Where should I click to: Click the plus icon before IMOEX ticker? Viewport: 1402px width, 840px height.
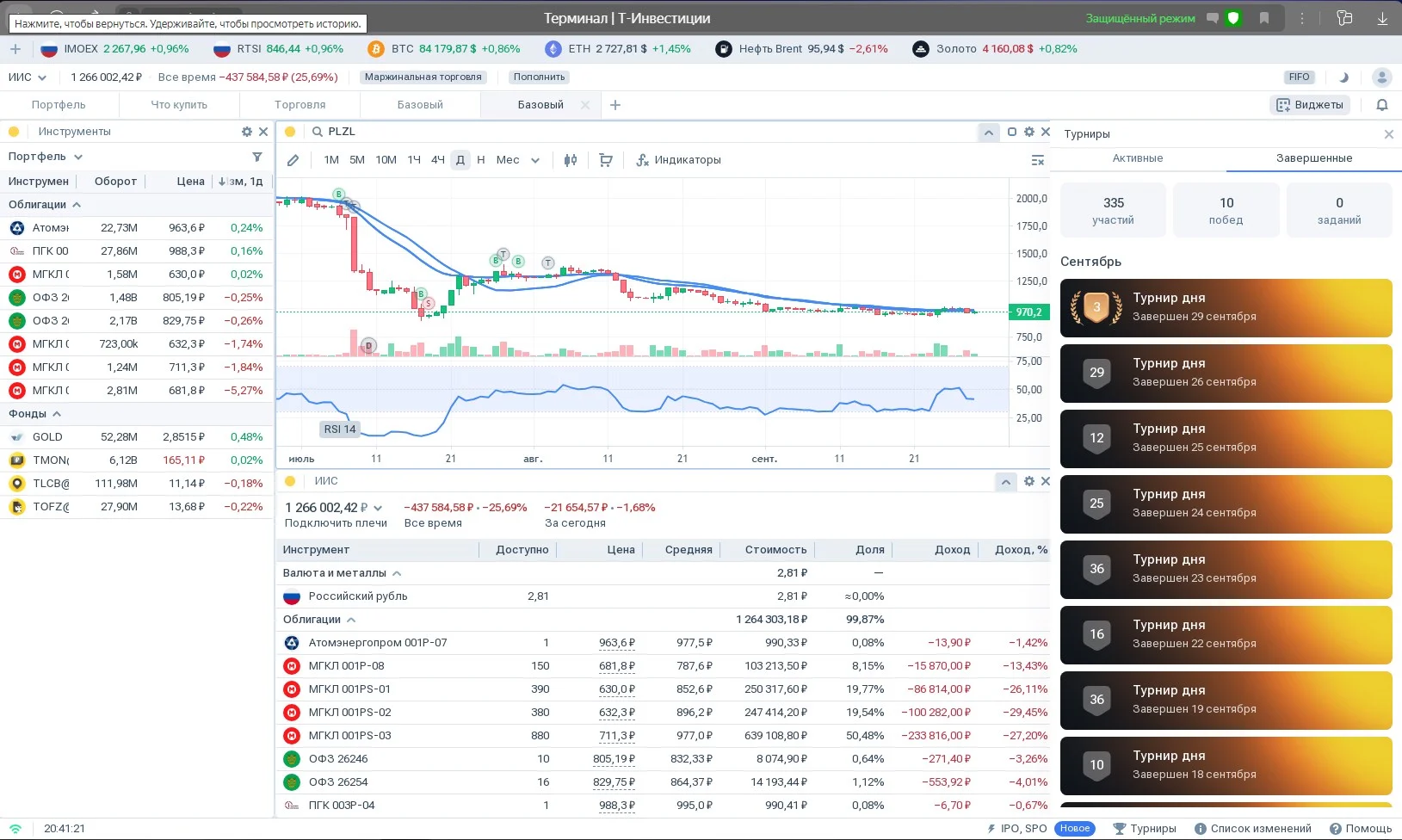[15, 49]
